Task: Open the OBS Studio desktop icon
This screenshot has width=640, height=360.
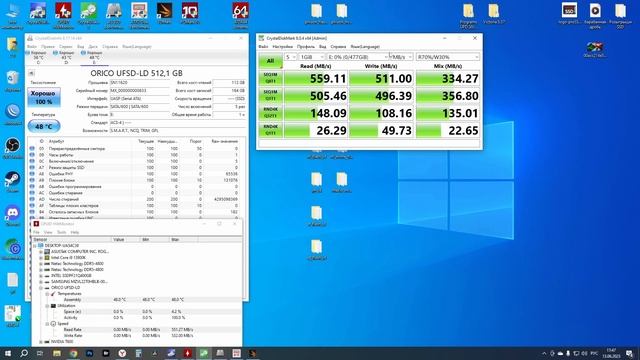Action: [12, 148]
